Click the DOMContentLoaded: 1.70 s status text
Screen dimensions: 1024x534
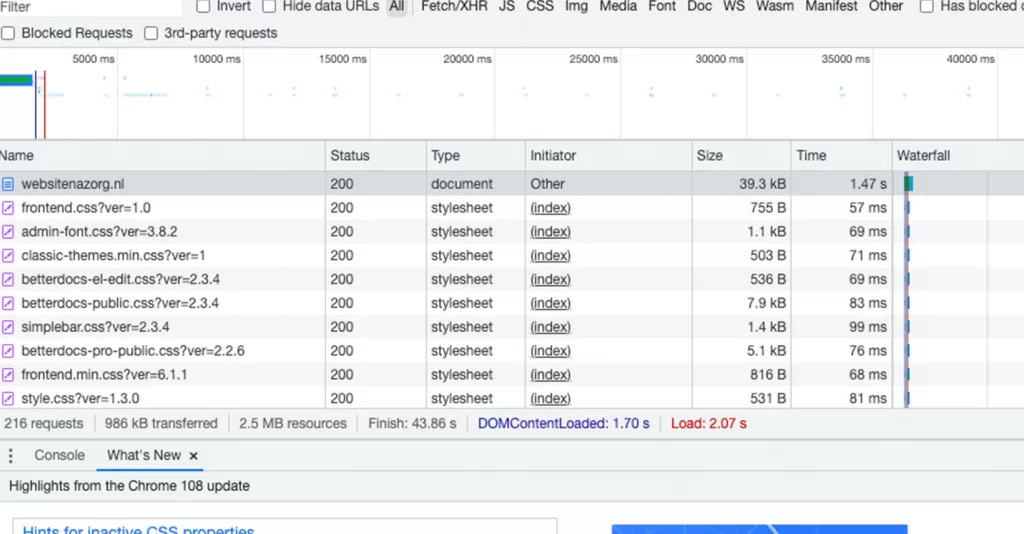[x=564, y=424]
